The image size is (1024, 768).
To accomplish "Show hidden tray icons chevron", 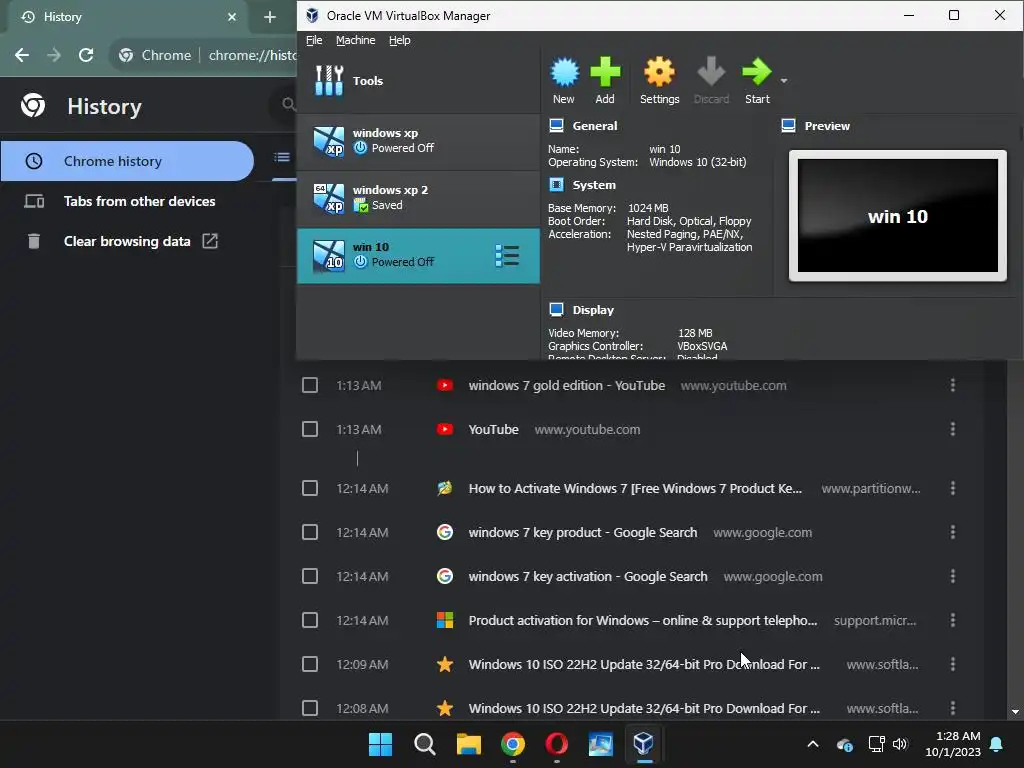I will pos(813,744).
